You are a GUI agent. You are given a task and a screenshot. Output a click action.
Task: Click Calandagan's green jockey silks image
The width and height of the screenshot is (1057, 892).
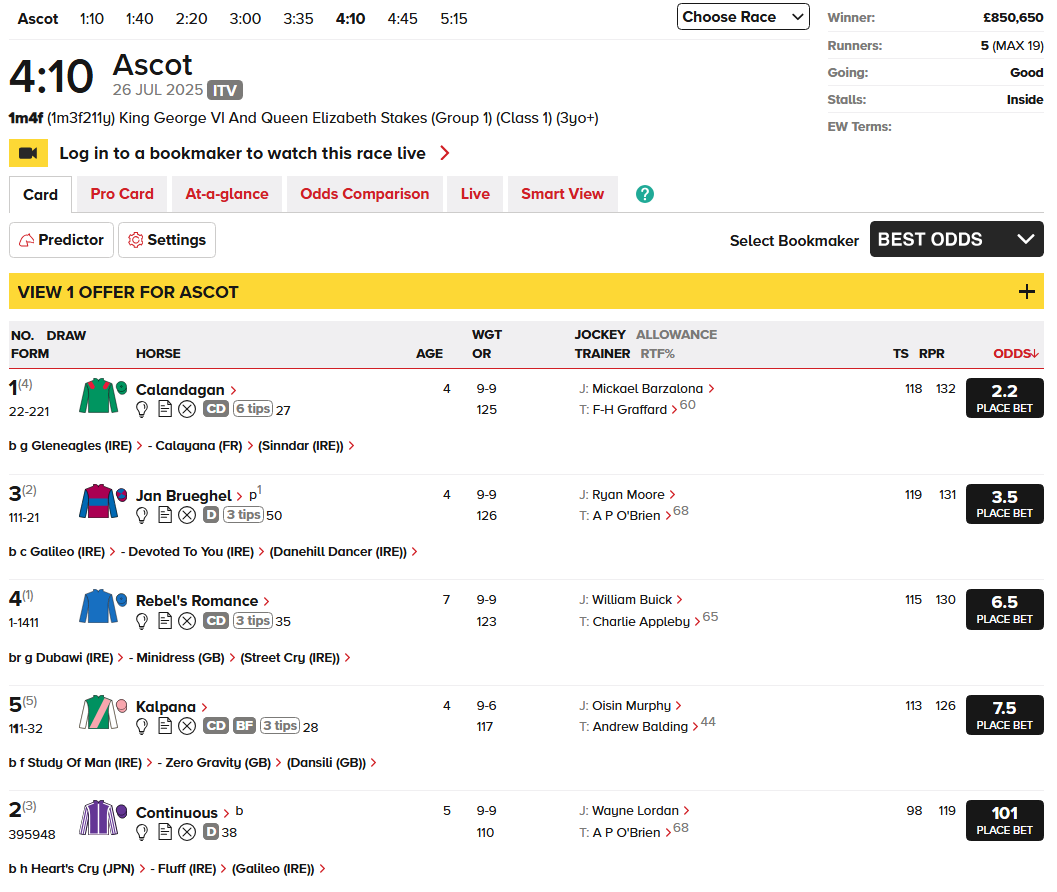pos(103,396)
